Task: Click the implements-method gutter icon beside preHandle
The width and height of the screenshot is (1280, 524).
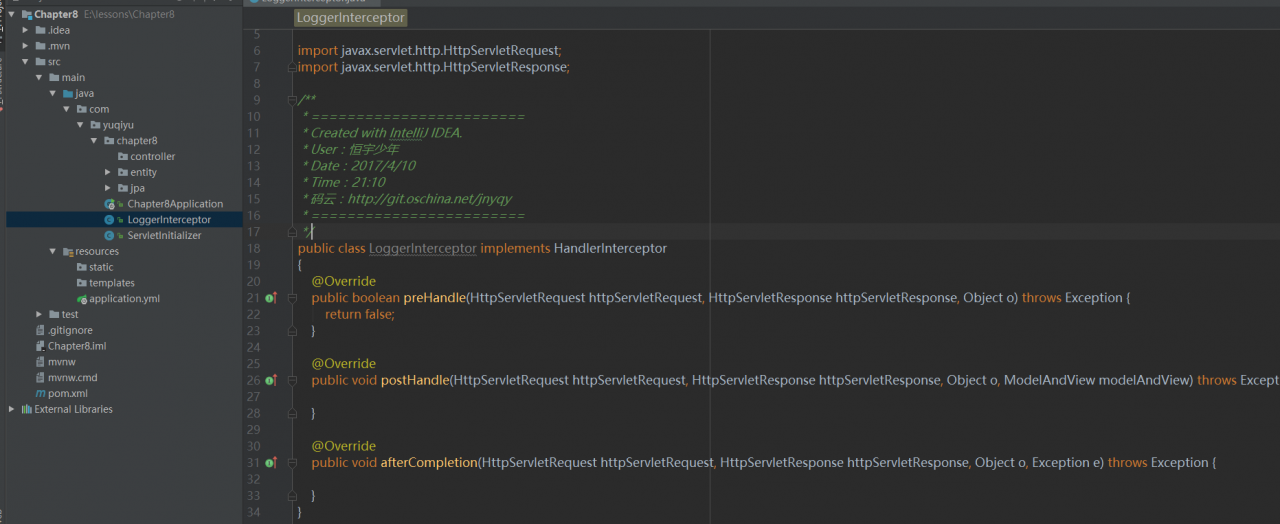Action: click(270, 298)
